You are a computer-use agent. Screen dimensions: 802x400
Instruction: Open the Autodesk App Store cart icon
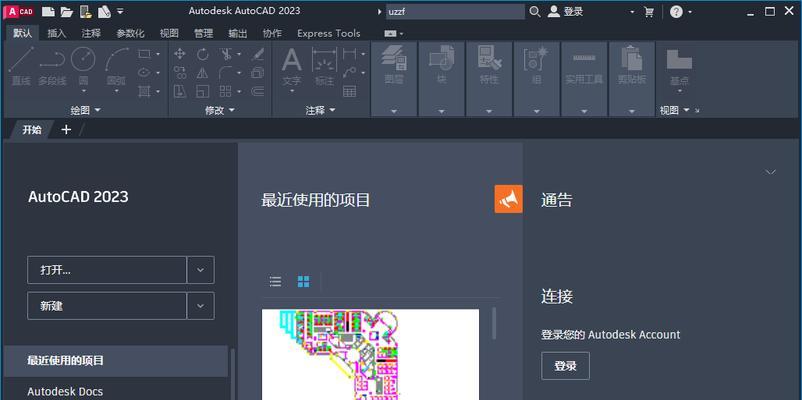649,11
